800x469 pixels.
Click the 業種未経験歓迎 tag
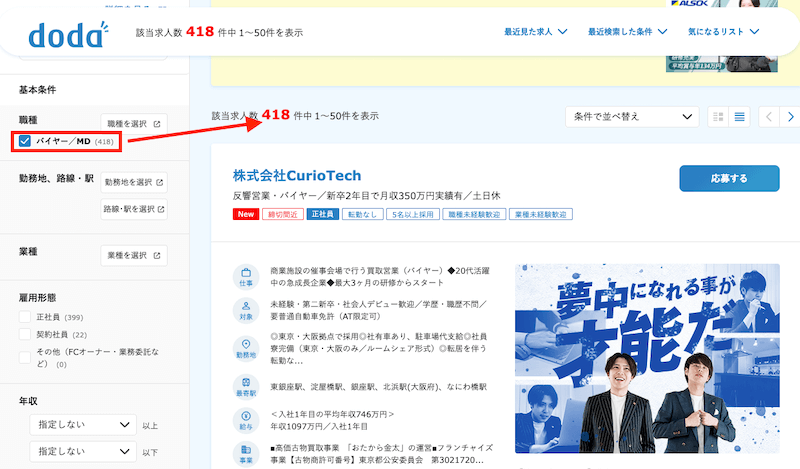click(x=541, y=214)
